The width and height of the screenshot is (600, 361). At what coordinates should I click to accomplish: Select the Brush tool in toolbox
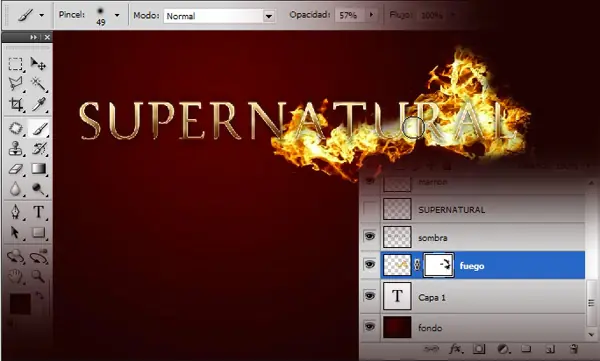click(x=38, y=128)
